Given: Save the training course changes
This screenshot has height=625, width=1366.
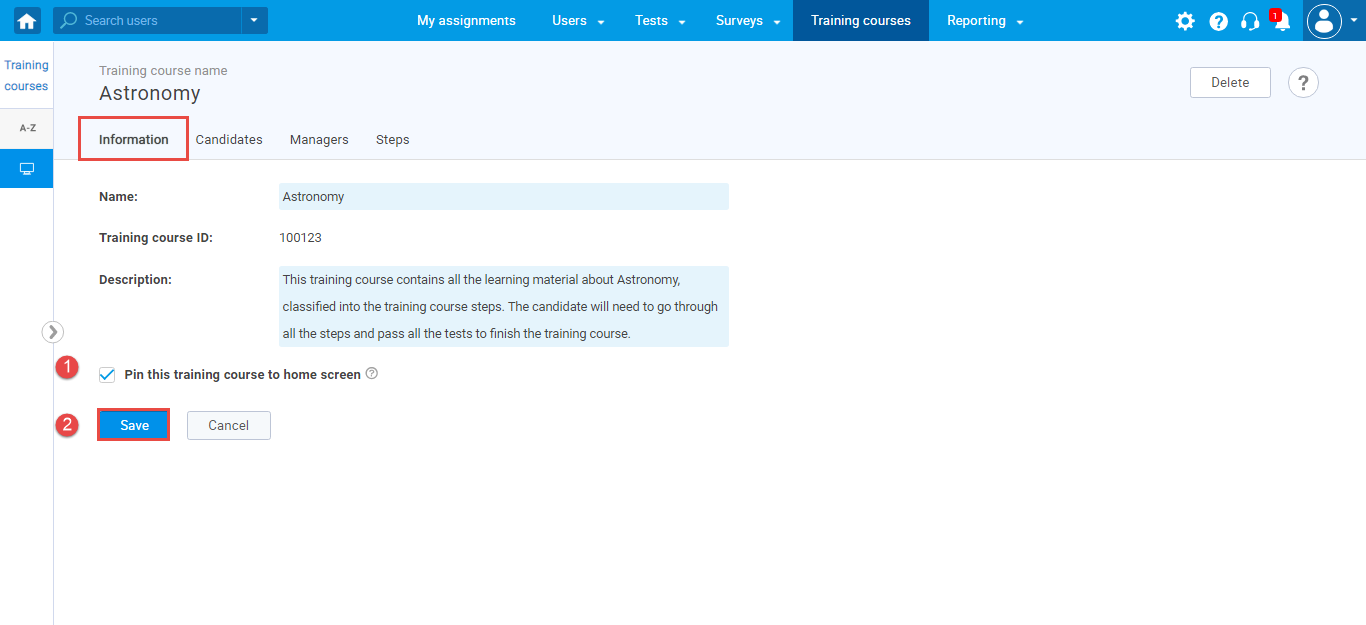Looking at the screenshot, I should (134, 425).
